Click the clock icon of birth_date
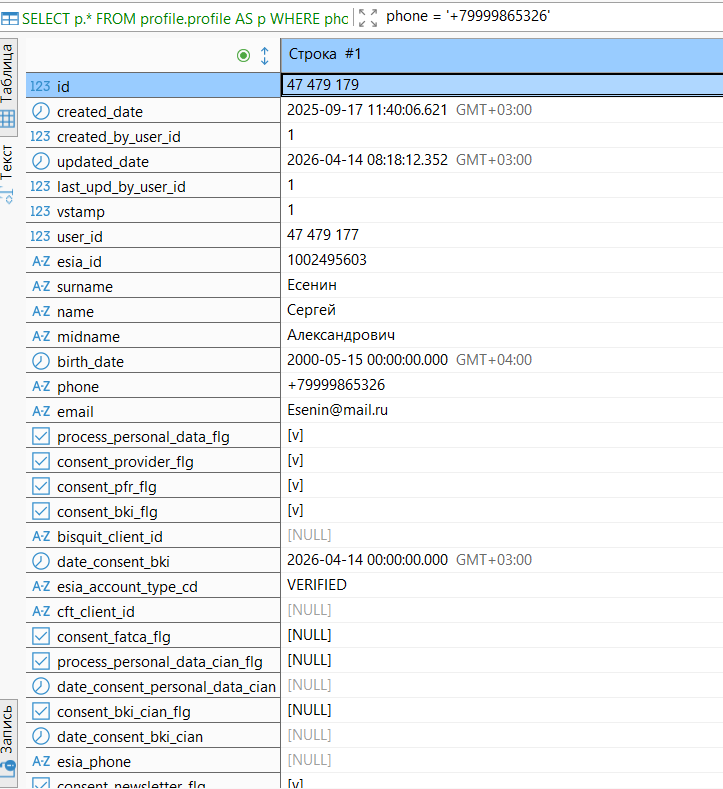Image resolution: width=723 pixels, height=789 pixels. click(41, 361)
